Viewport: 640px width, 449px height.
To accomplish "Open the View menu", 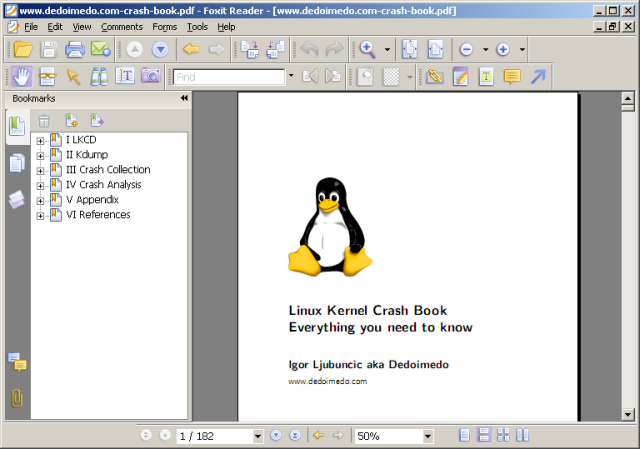I will [82, 27].
